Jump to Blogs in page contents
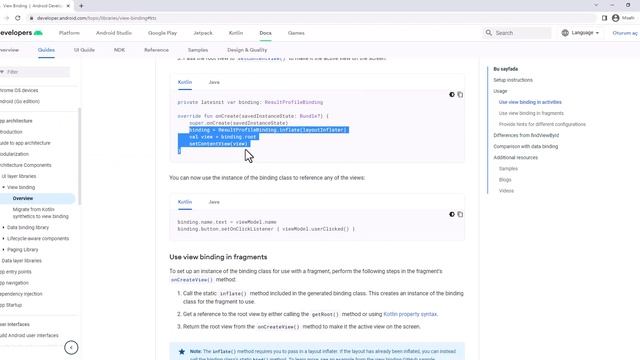The height and width of the screenshot is (360, 640). tap(505, 180)
